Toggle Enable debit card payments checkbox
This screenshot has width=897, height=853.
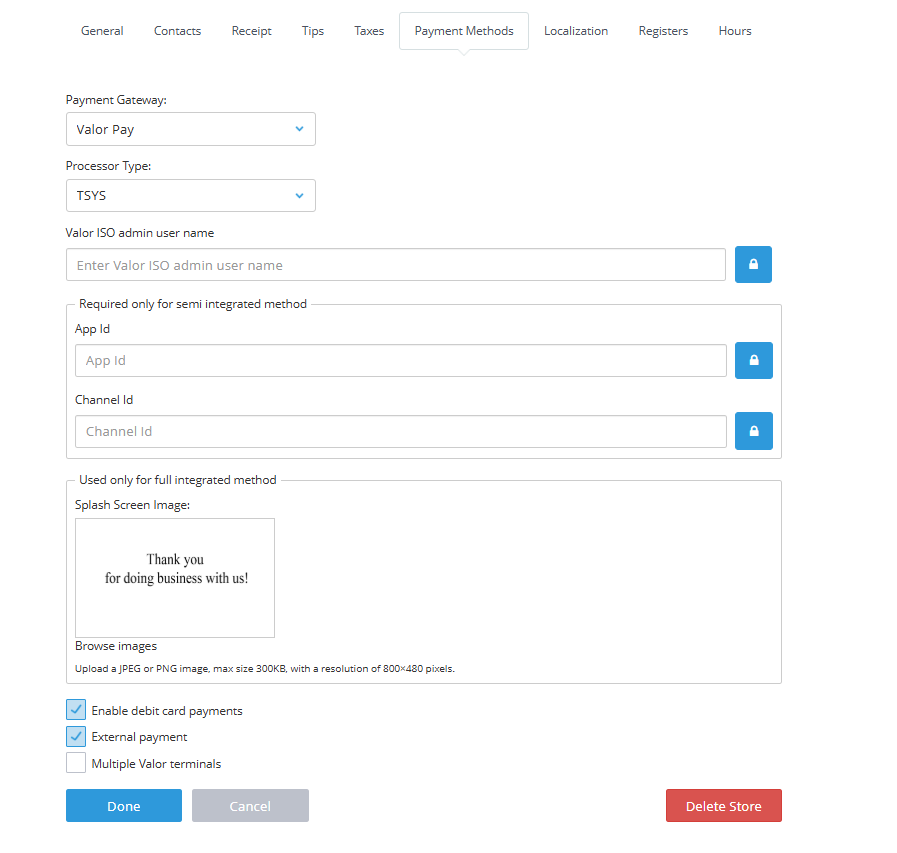tap(76, 710)
